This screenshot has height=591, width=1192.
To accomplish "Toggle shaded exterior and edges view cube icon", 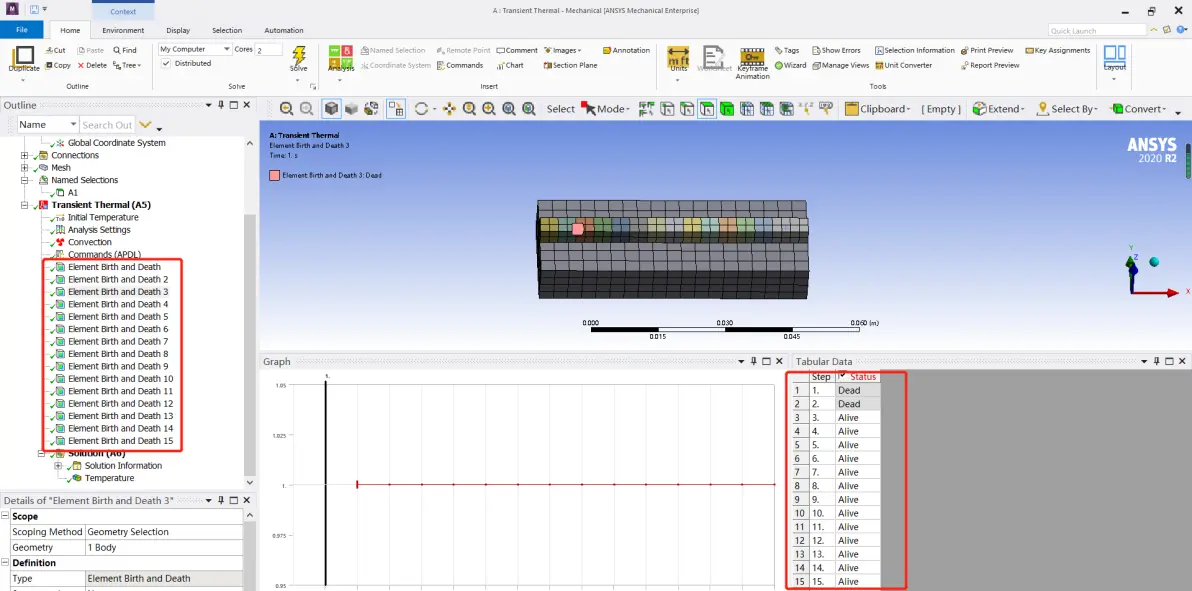I will click(331, 109).
